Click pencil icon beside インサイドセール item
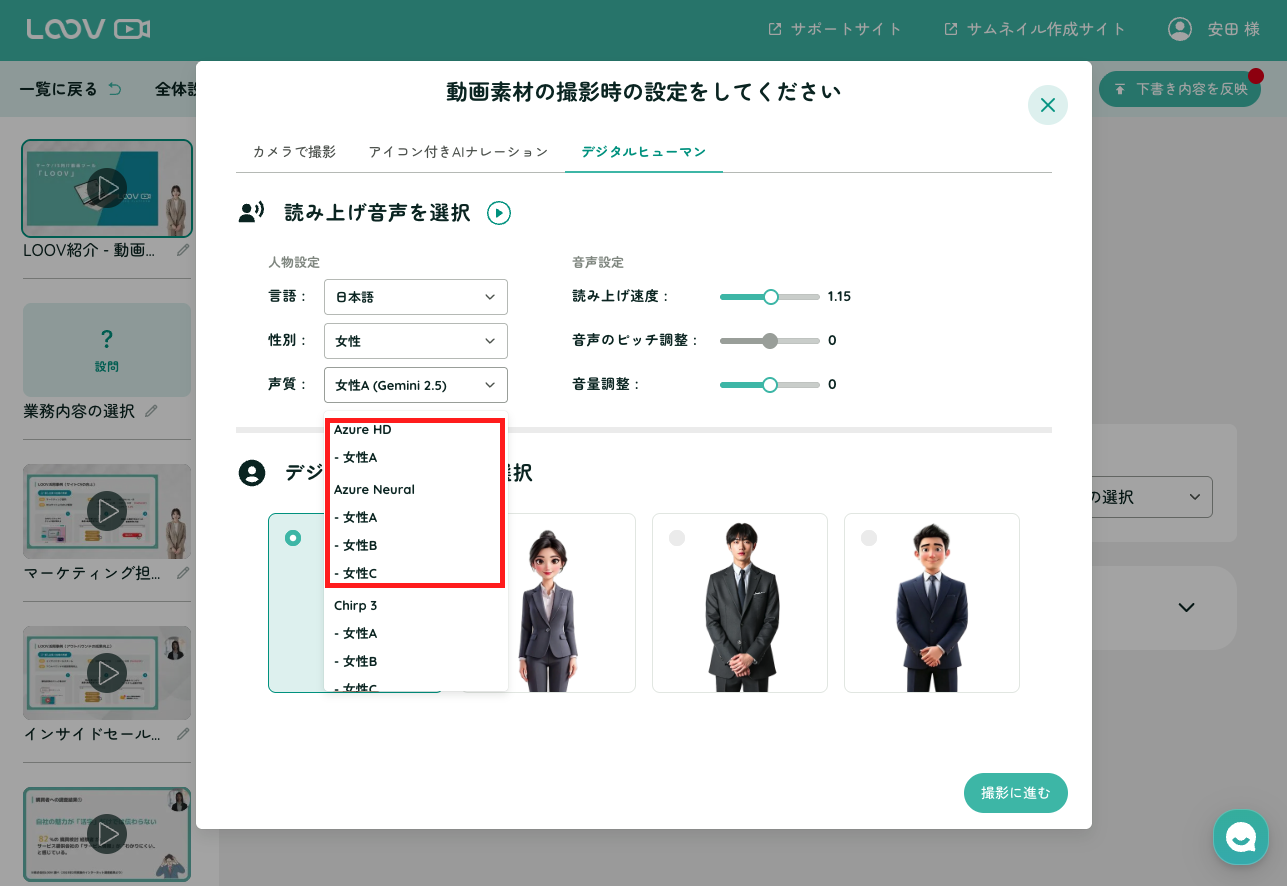Screen dimensions: 1287x886 click(x=183, y=734)
